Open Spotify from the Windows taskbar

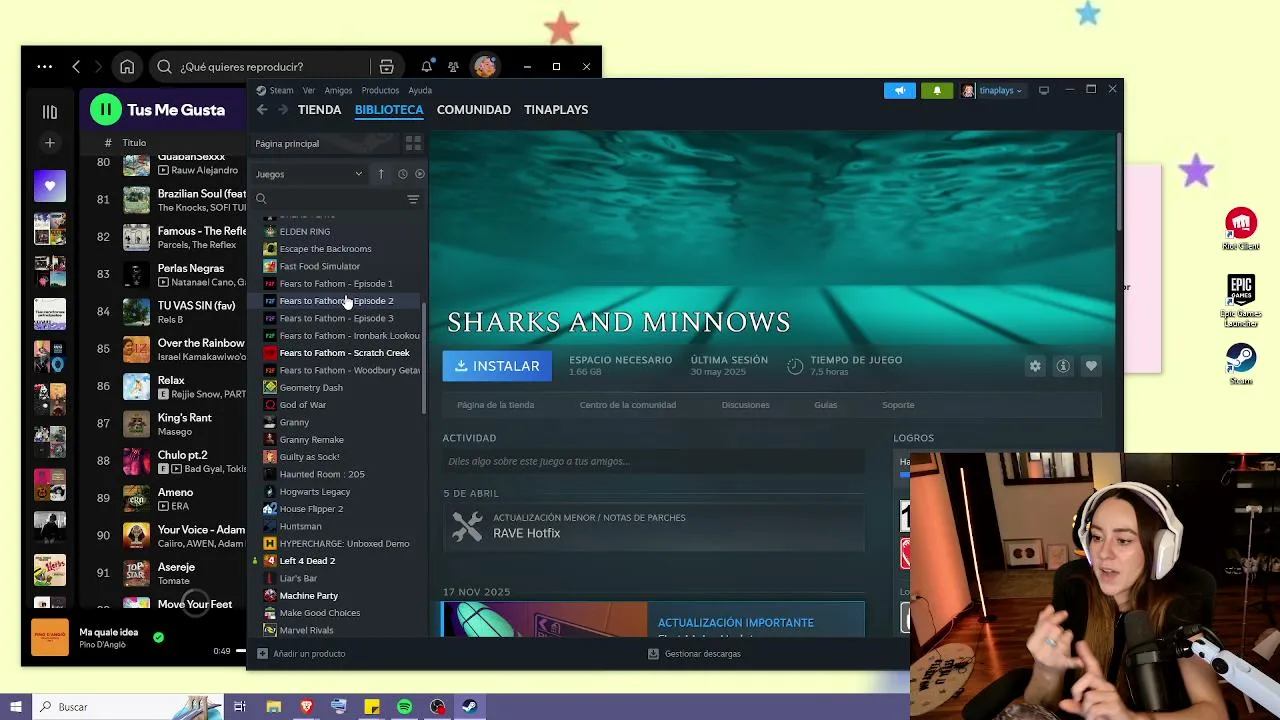tap(404, 707)
